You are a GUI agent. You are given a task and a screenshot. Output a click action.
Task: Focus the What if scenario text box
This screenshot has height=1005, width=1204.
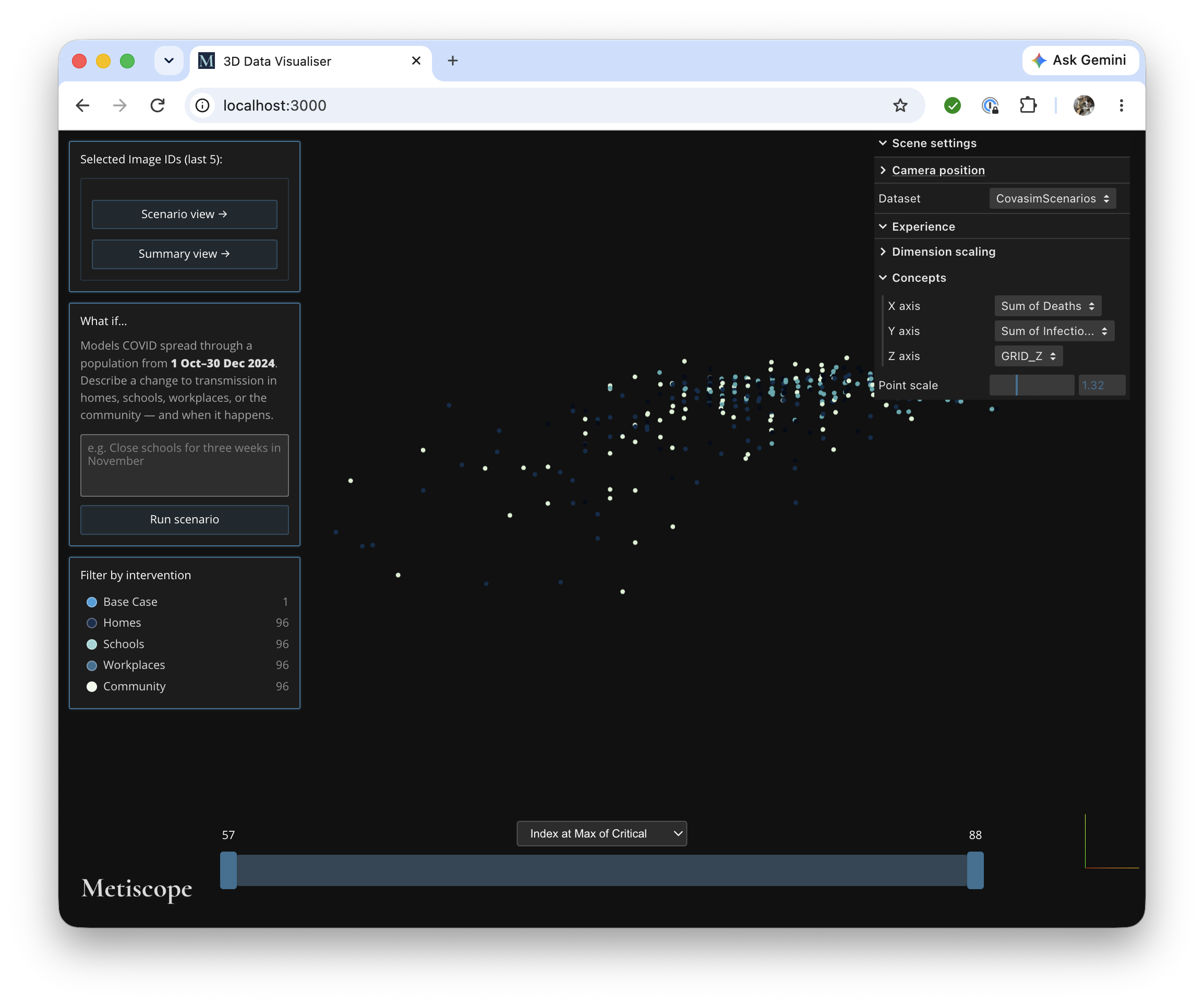185,465
